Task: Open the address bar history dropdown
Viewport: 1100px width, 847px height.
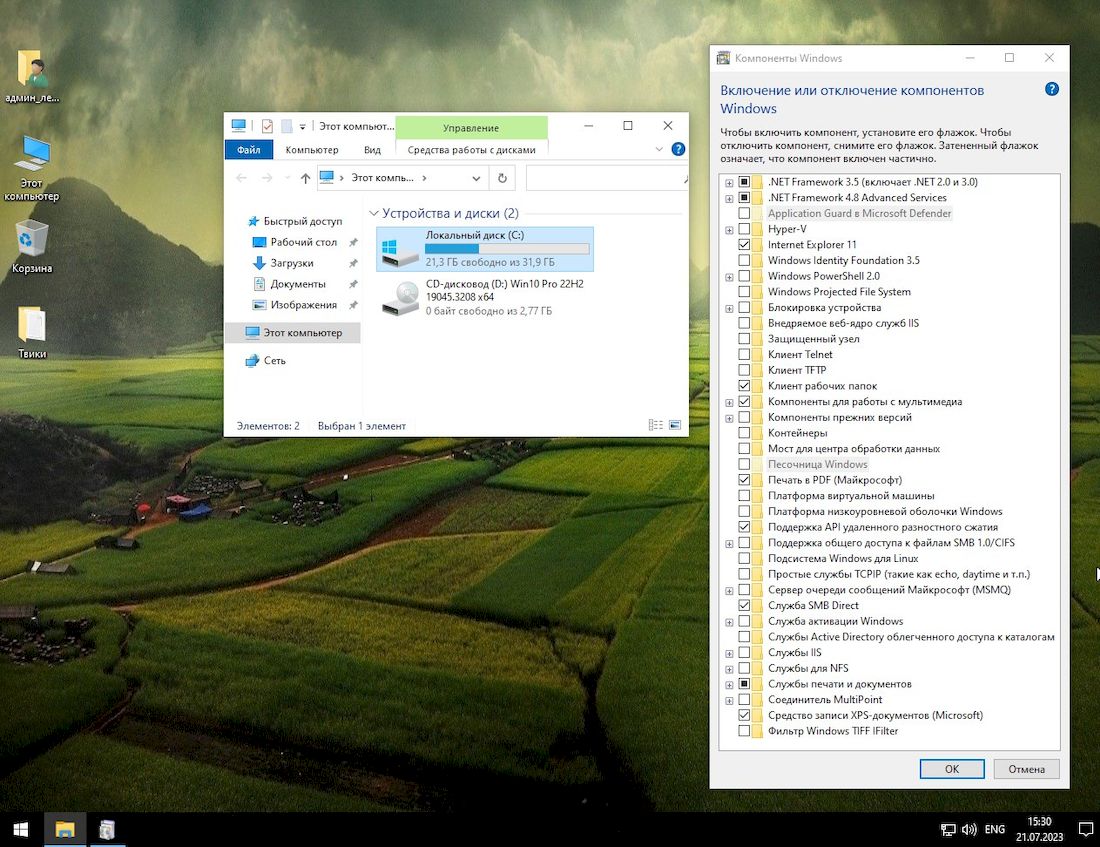Action: click(x=476, y=178)
